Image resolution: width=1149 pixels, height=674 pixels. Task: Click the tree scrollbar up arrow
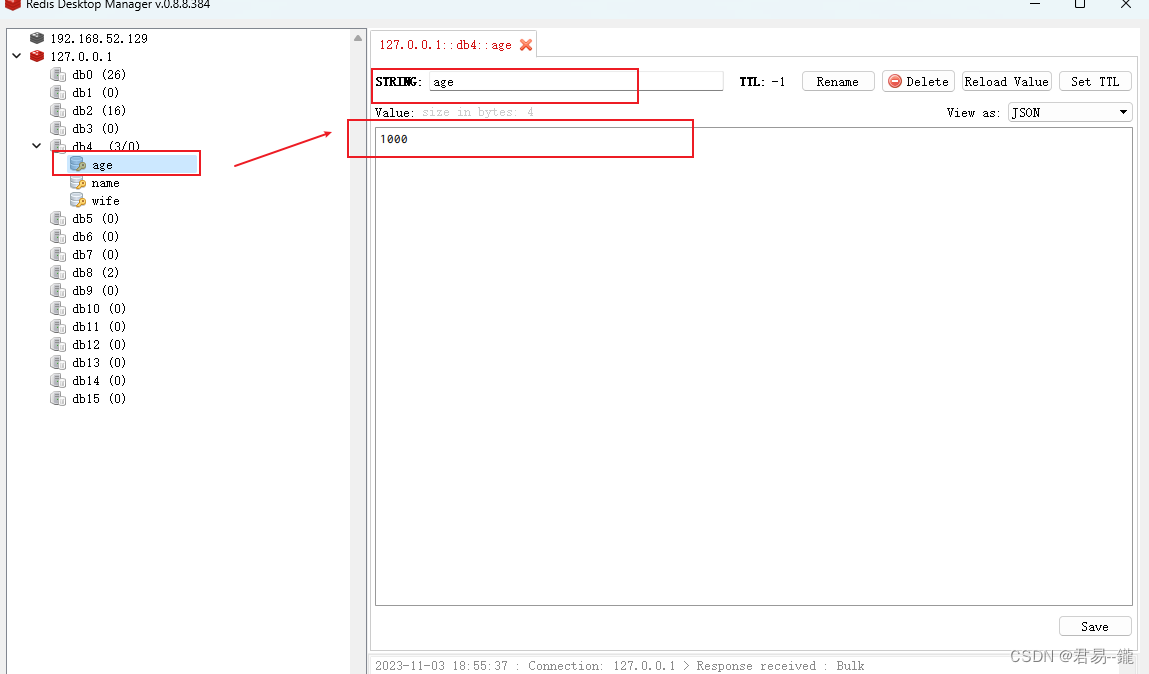[358, 38]
